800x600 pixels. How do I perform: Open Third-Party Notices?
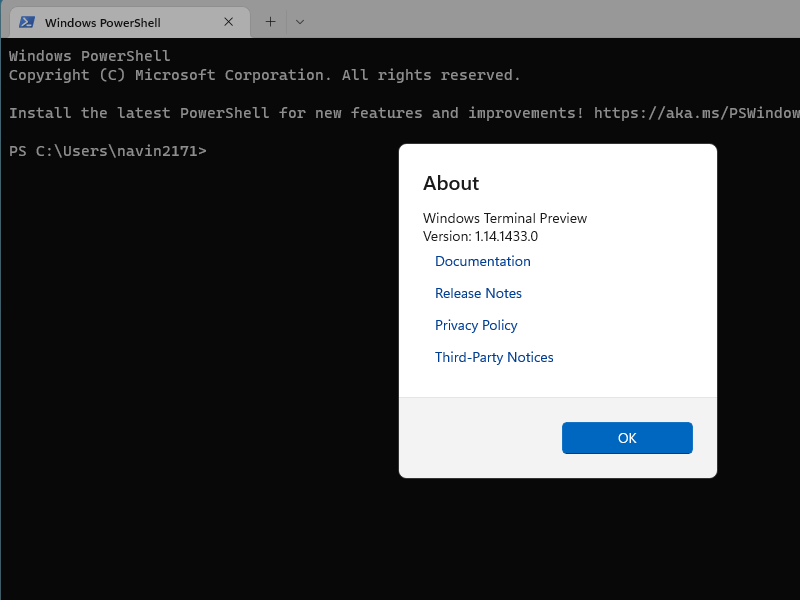point(494,357)
